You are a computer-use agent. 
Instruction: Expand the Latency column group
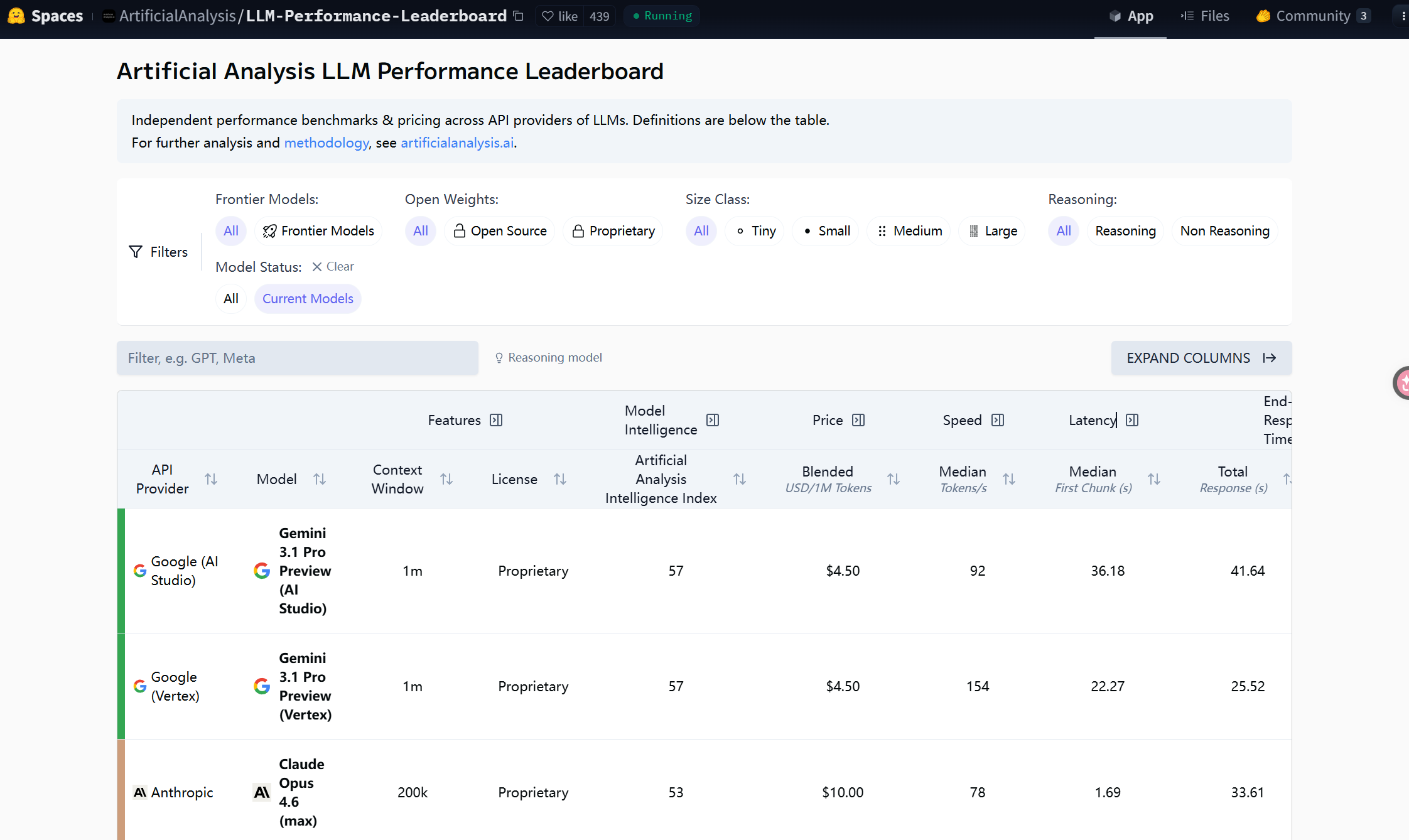[x=1132, y=420]
